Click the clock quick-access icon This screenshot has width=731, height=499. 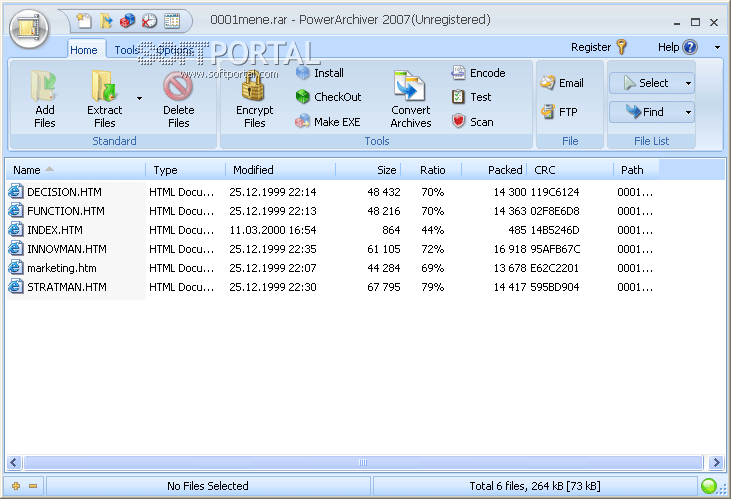pyautogui.click(x=149, y=21)
